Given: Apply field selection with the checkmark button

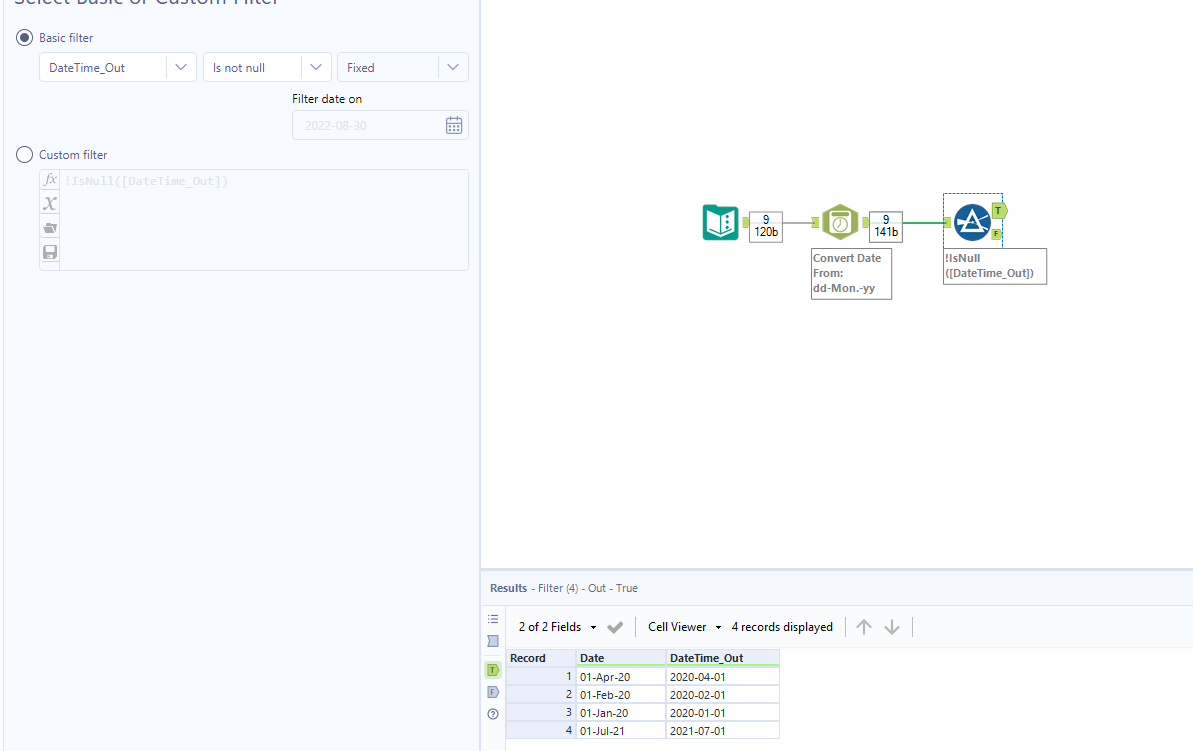Looking at the screenshot, I should [x=614, y=627].
